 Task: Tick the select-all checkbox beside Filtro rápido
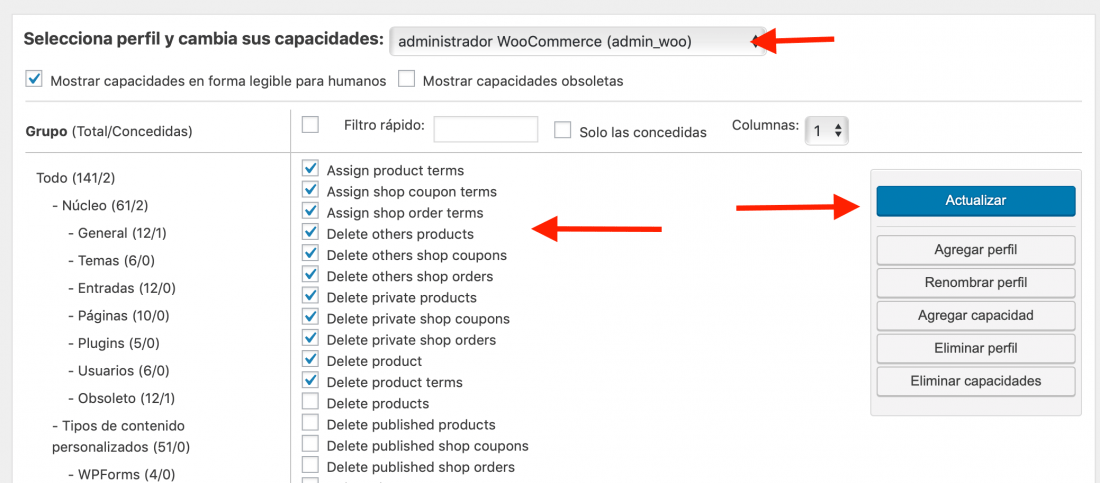tap(310, 124)
